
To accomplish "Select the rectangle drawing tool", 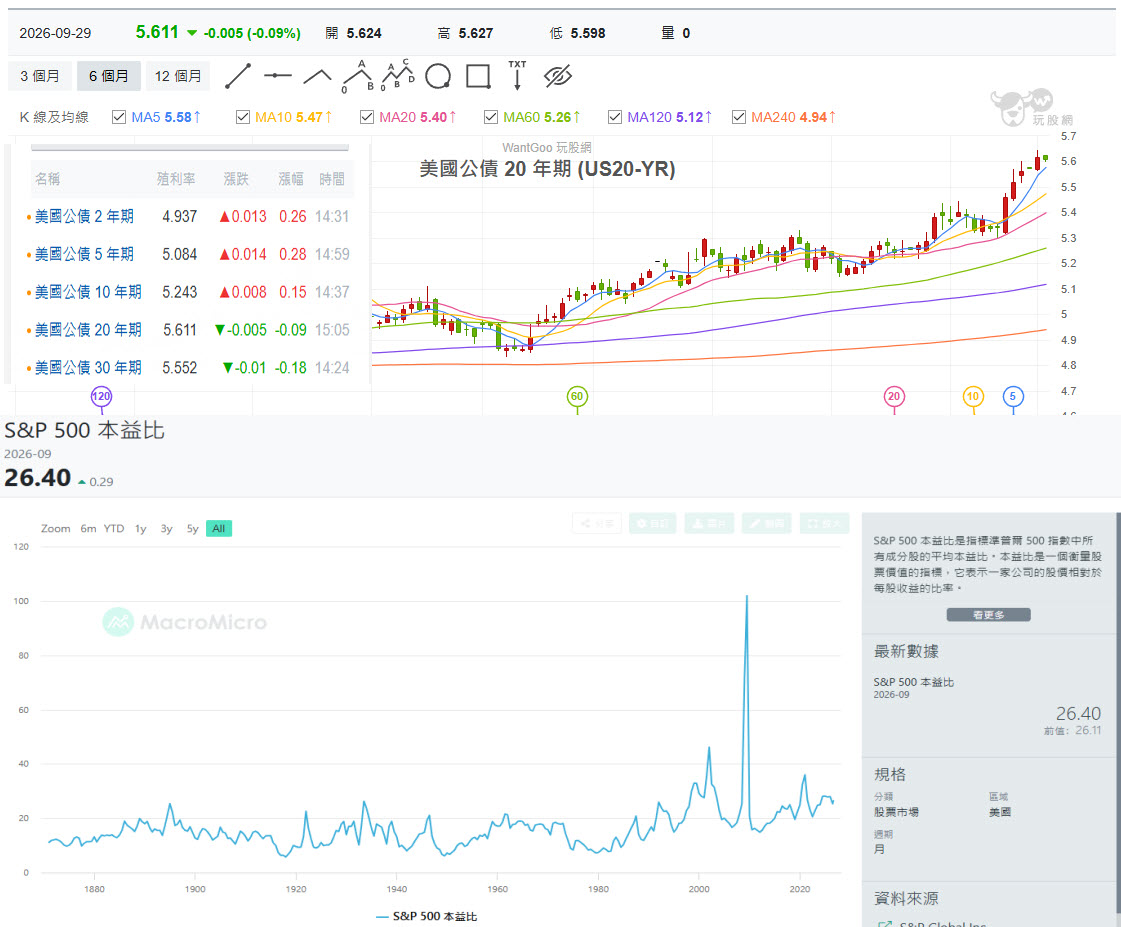I will (478, 76).
